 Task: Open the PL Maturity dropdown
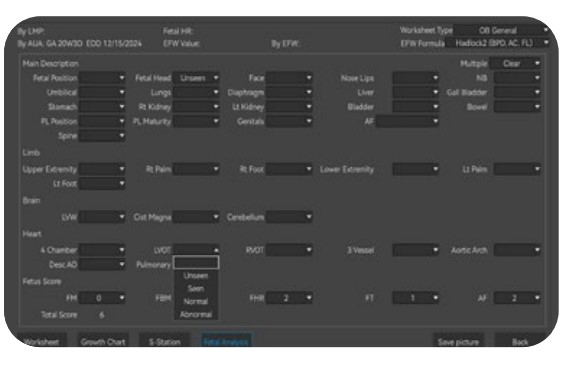(196, 121)
